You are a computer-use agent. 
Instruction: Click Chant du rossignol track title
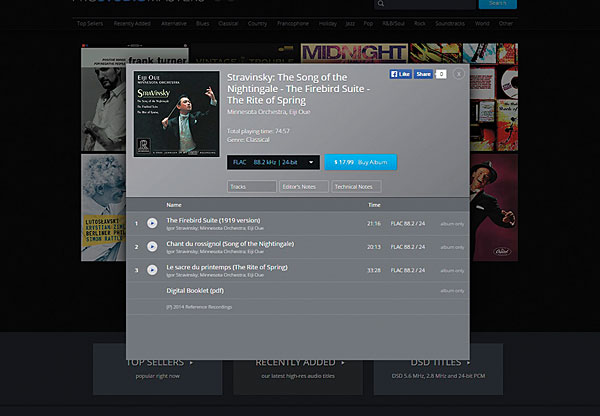(230, 244)
